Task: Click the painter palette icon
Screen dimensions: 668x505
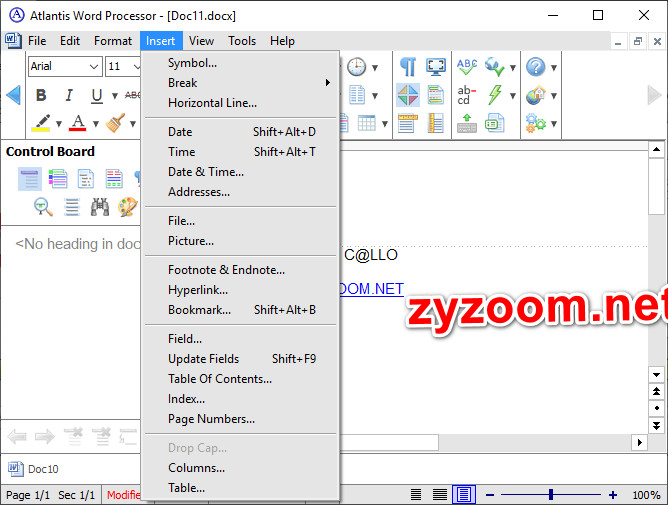Action: pos(127,207)
